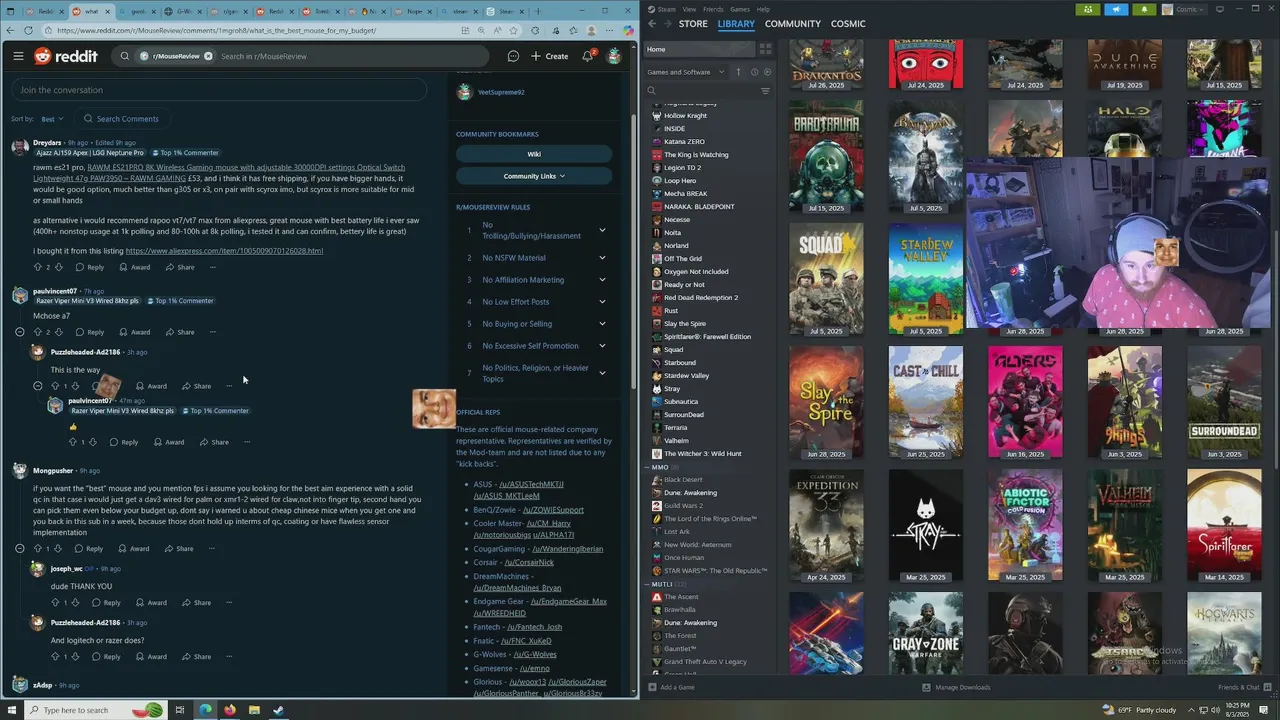Open Steam Big Picture mode icon
This screenshot has width=1280, height=720.
click(1219, 9)
